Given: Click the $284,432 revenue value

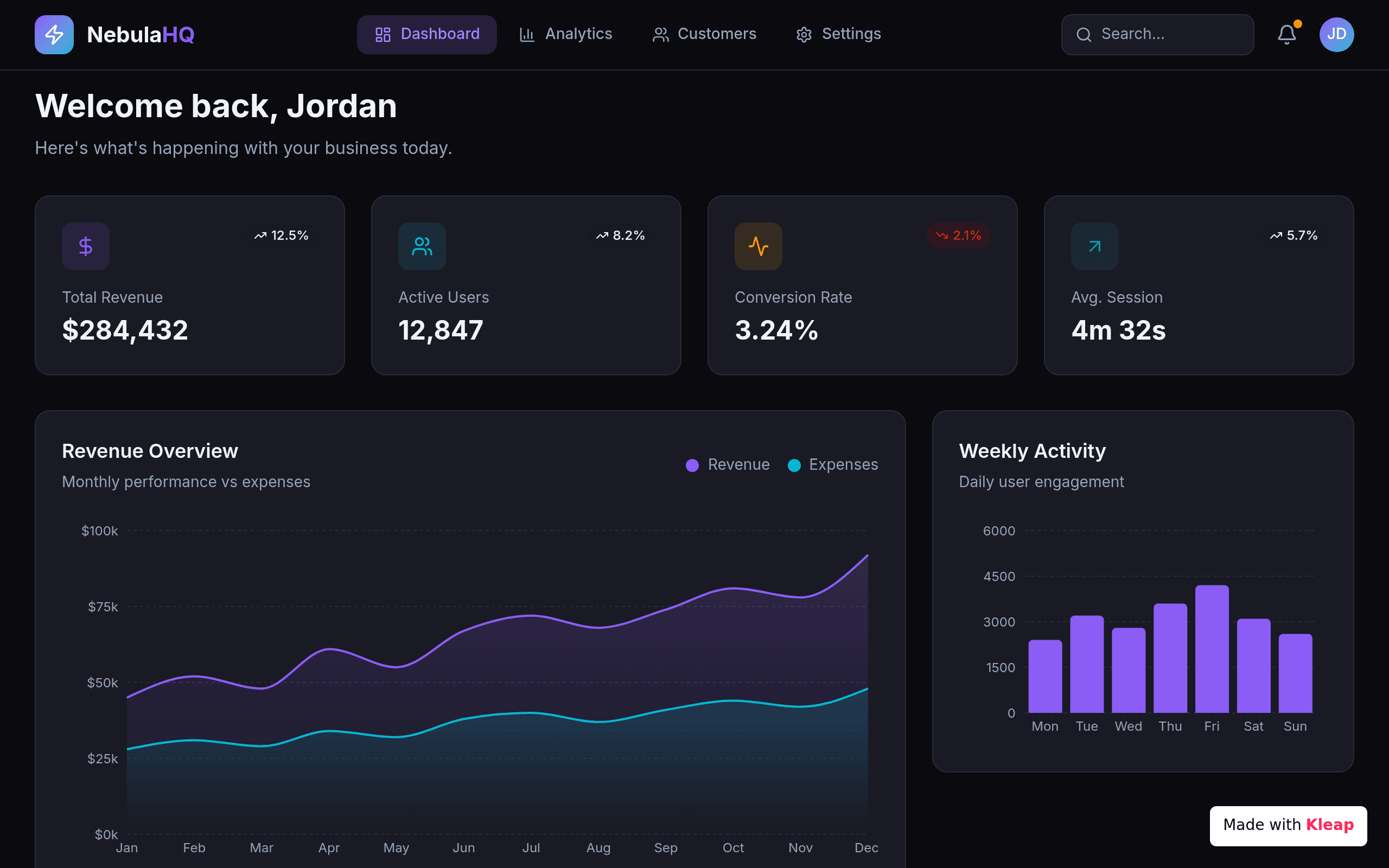Looking at the screenshot, I should coord(125,330).
